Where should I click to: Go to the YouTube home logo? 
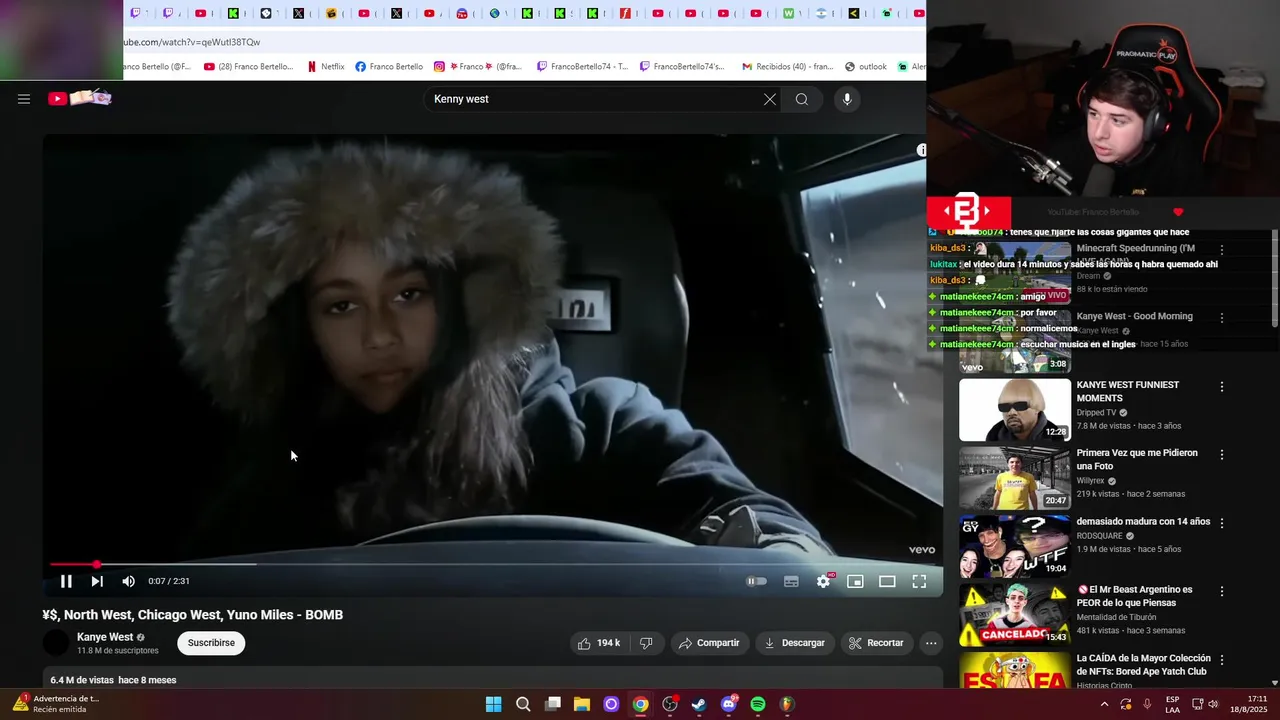coord(79,98)
